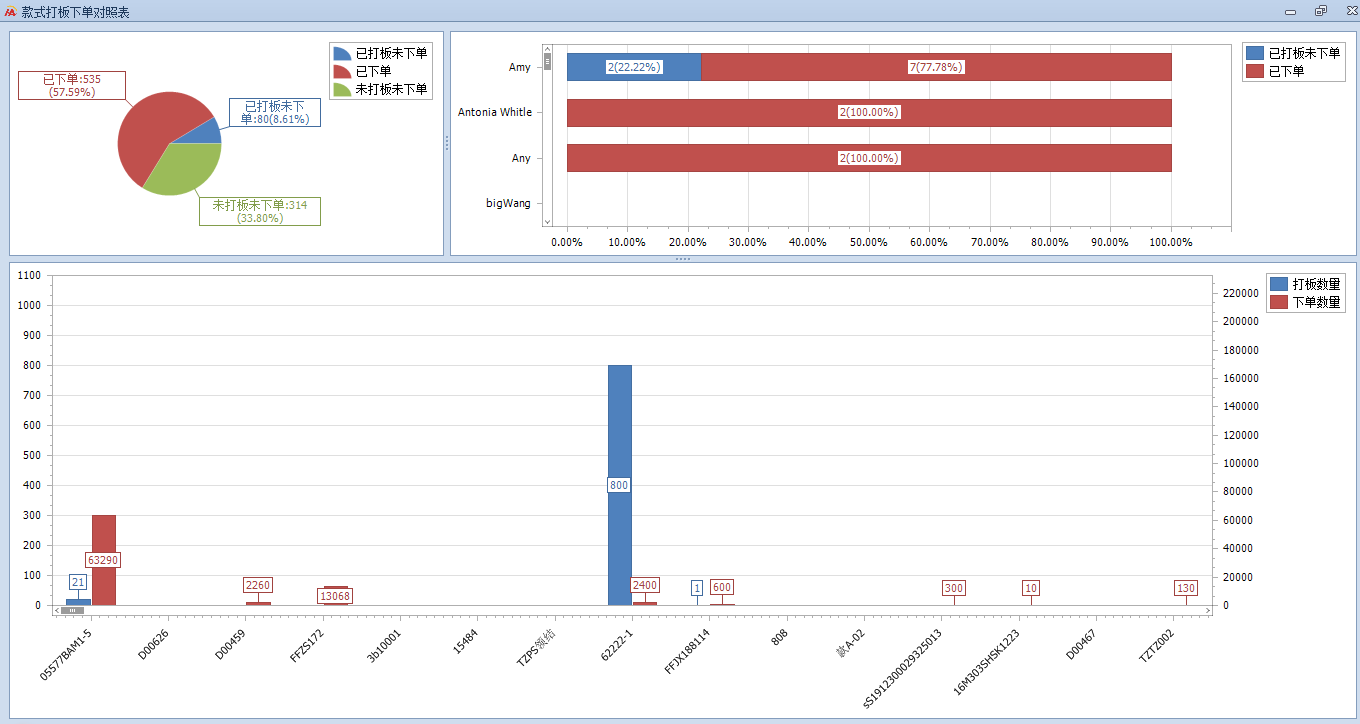This screenshot has height=724, width=1360.
Task: Click the blue 已打板未下单 pie legend marker
Action: [342, 53]
